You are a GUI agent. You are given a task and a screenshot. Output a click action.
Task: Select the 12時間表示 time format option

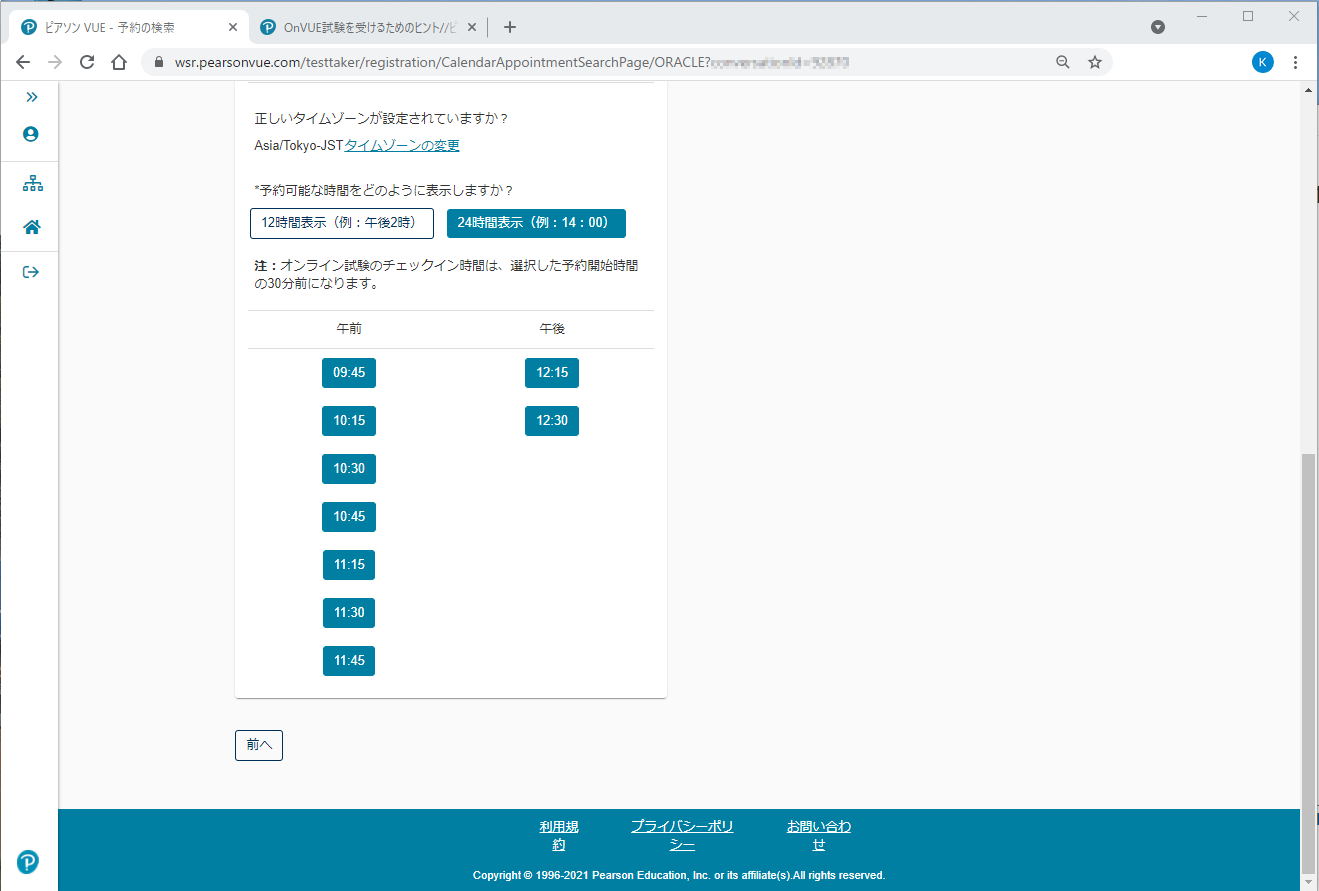(341, 223)
